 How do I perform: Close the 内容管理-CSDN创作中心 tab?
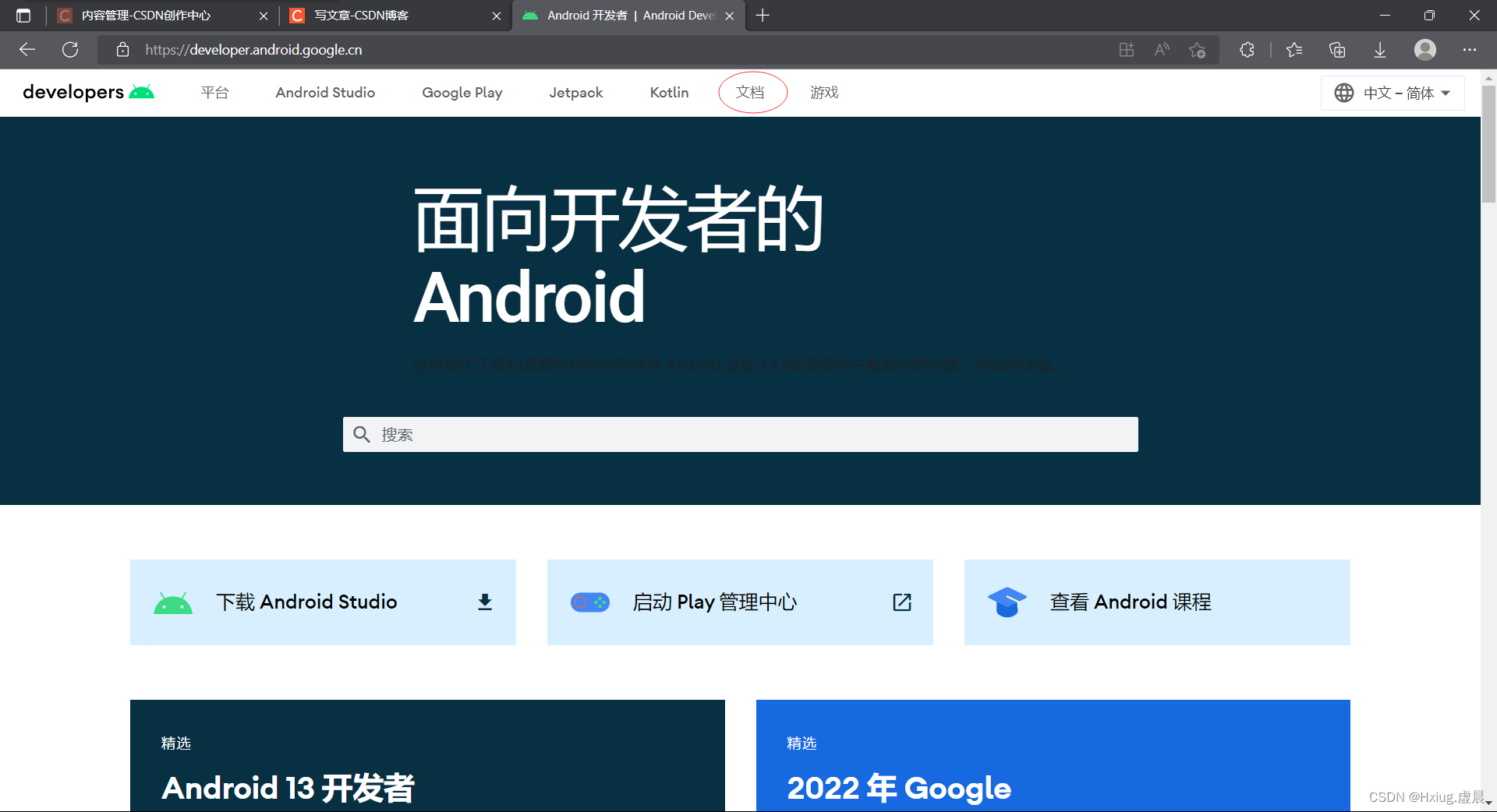pos(264,16)
